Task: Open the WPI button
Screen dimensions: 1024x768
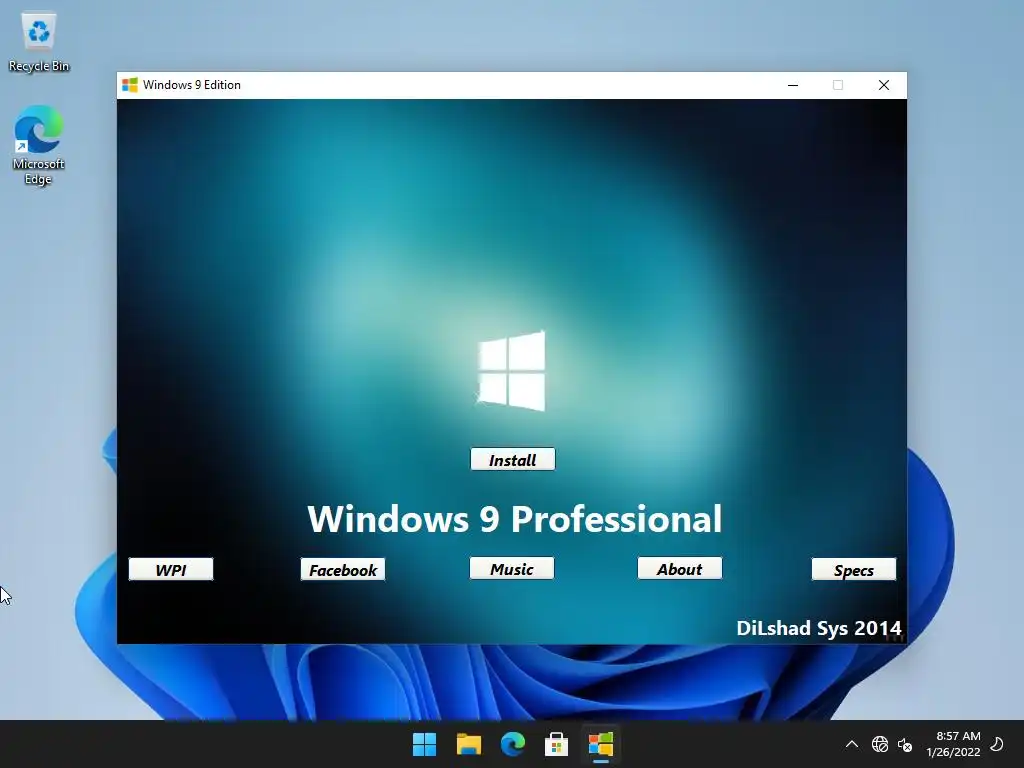Action: point(171,569)
